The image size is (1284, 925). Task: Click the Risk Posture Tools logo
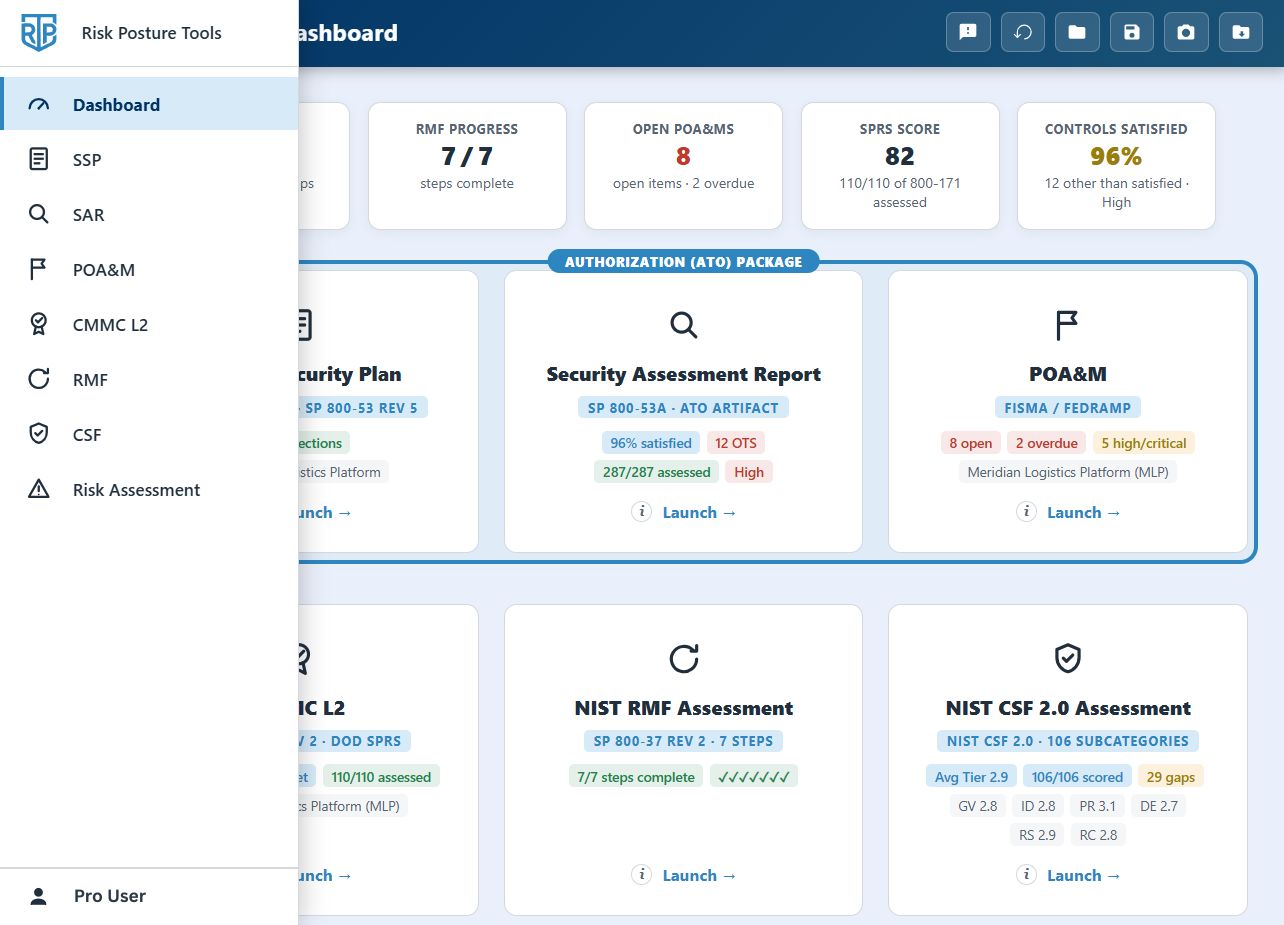[39, 33]
